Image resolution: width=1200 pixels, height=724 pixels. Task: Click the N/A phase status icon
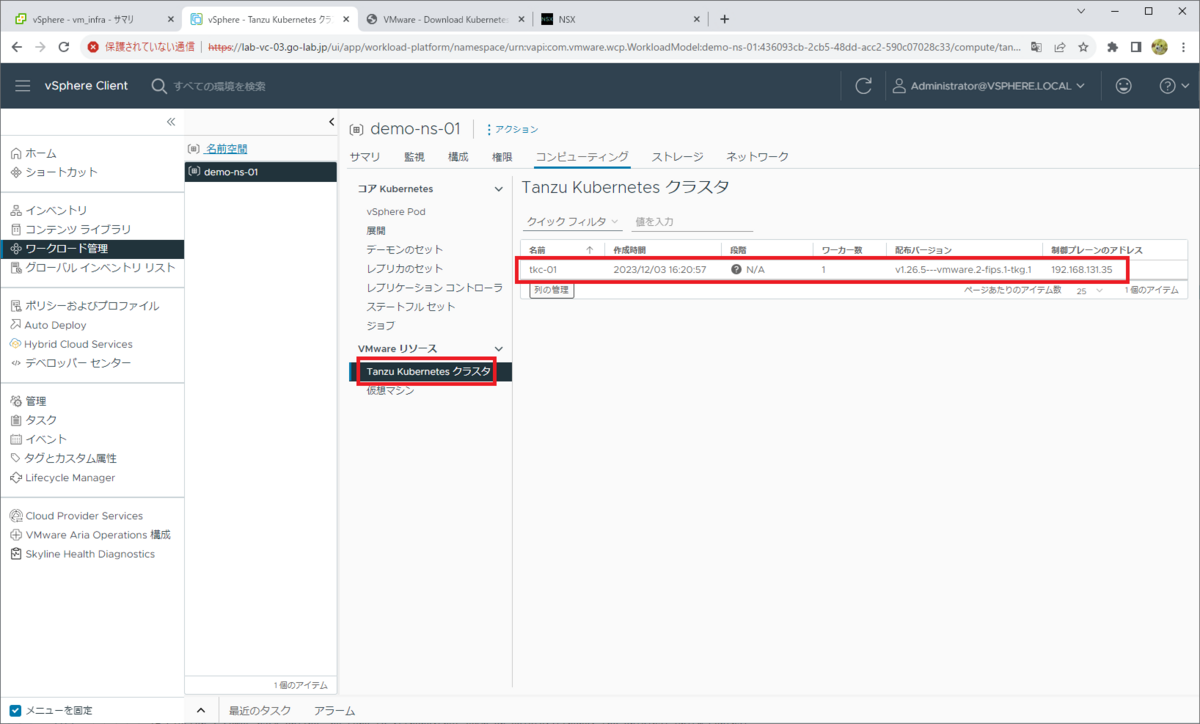(x=736, y=269)
